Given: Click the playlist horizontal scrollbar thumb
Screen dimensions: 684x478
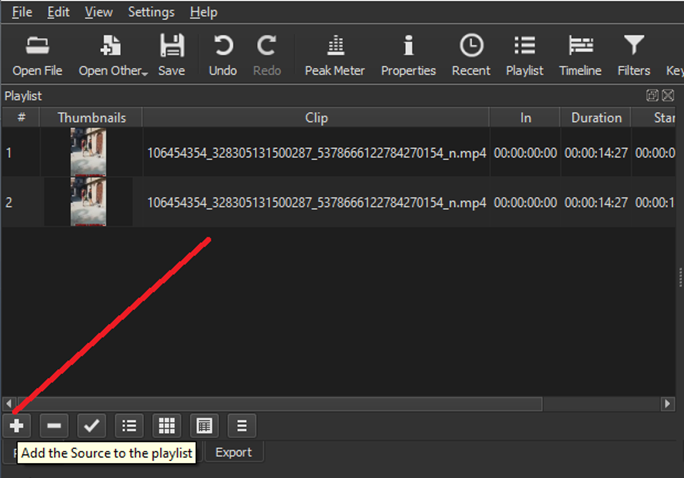Looking at the screenshot, I should point(280,404).
